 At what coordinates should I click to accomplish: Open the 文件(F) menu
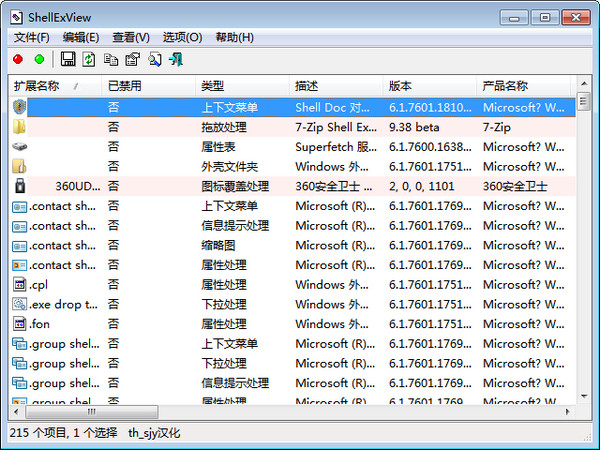point(32,38)
